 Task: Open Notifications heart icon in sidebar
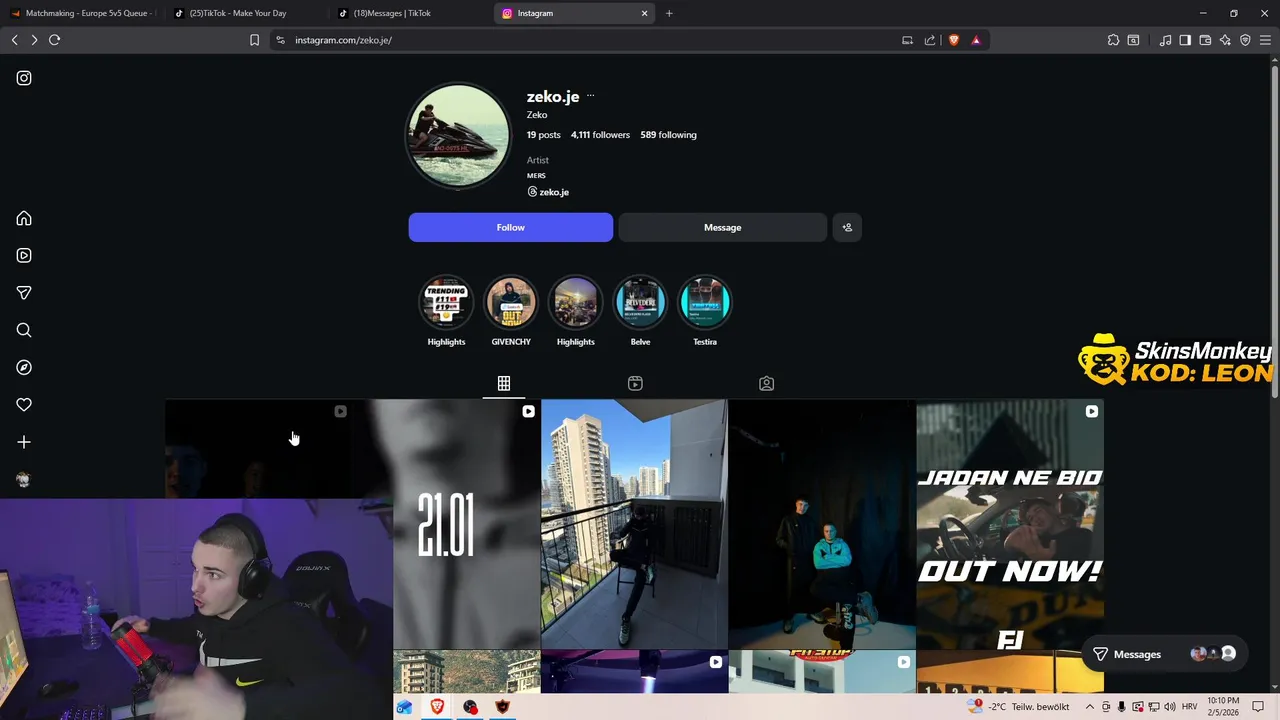click(x=24, y=405)
